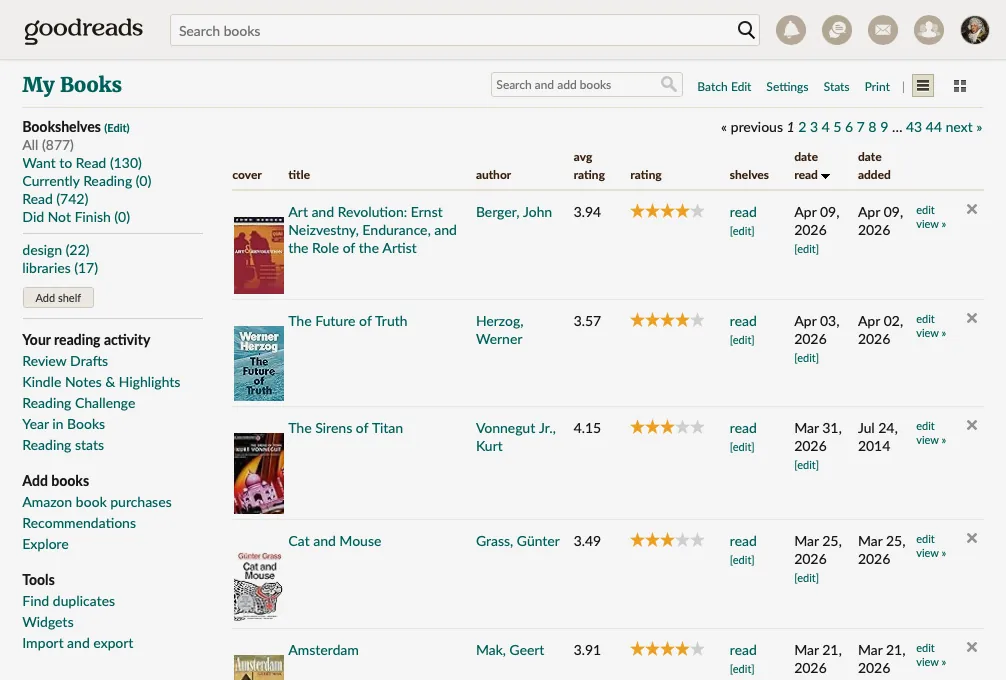This screenshot has width=1006, height=680.
Task: Open Settings for My Books
Action: [787, 87]
